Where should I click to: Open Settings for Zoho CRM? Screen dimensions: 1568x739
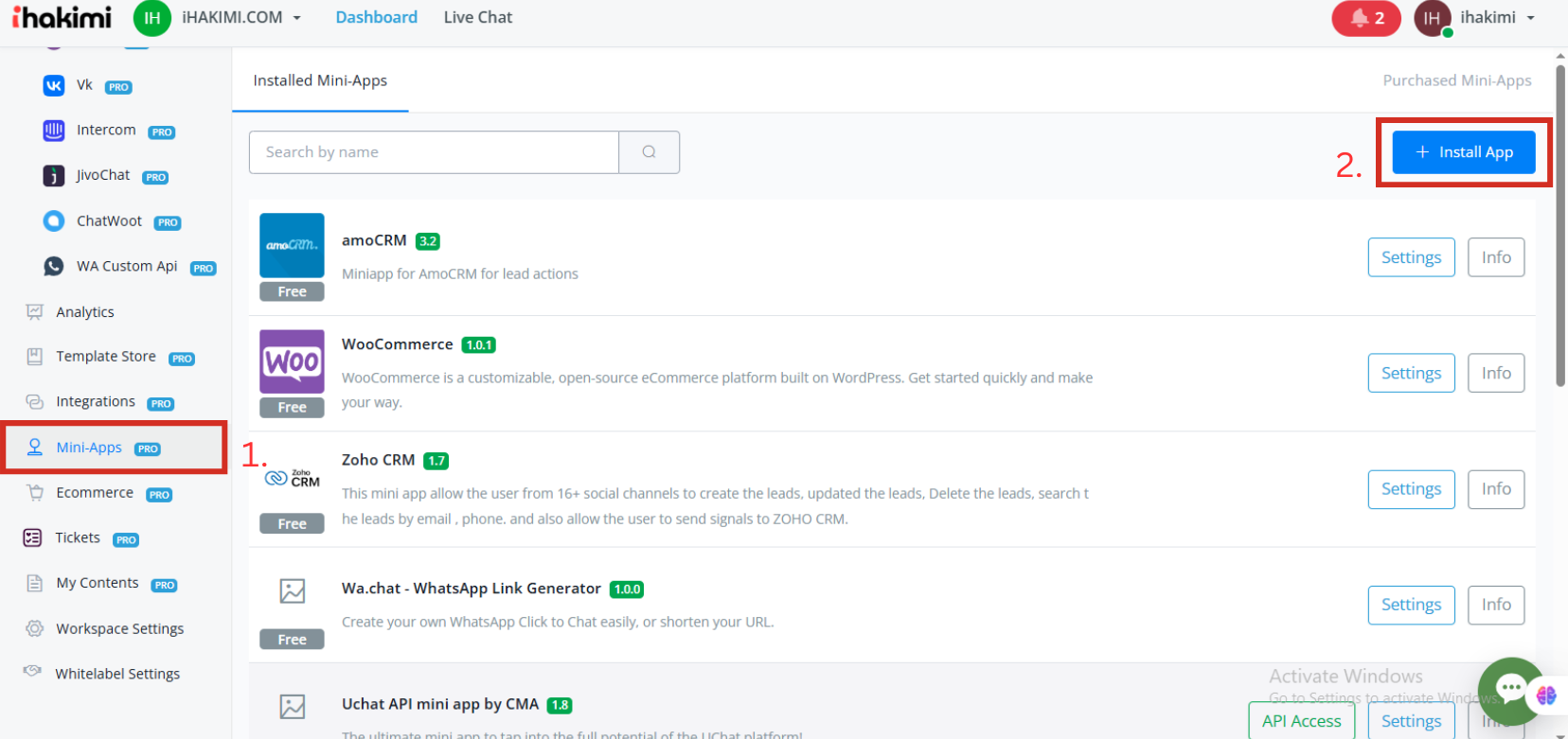click(1411, 489)
